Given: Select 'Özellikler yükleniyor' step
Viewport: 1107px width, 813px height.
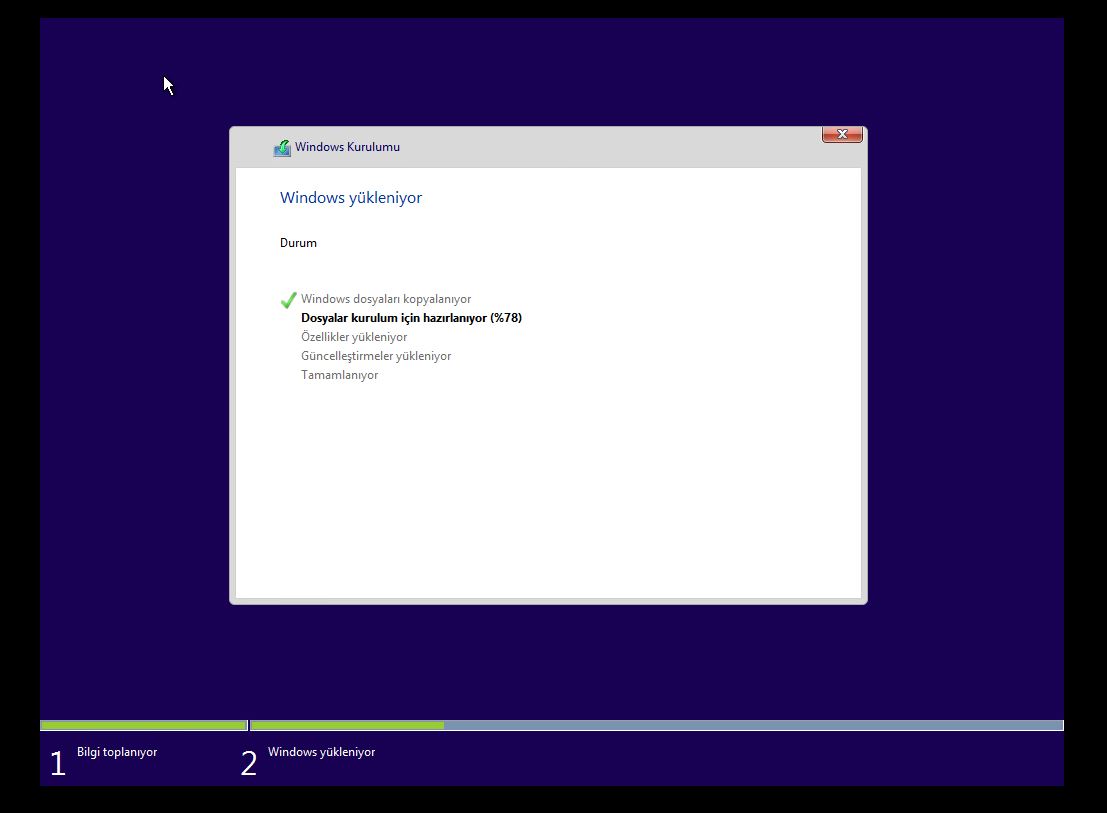Looking at the screenshot, I should point(354,337).
